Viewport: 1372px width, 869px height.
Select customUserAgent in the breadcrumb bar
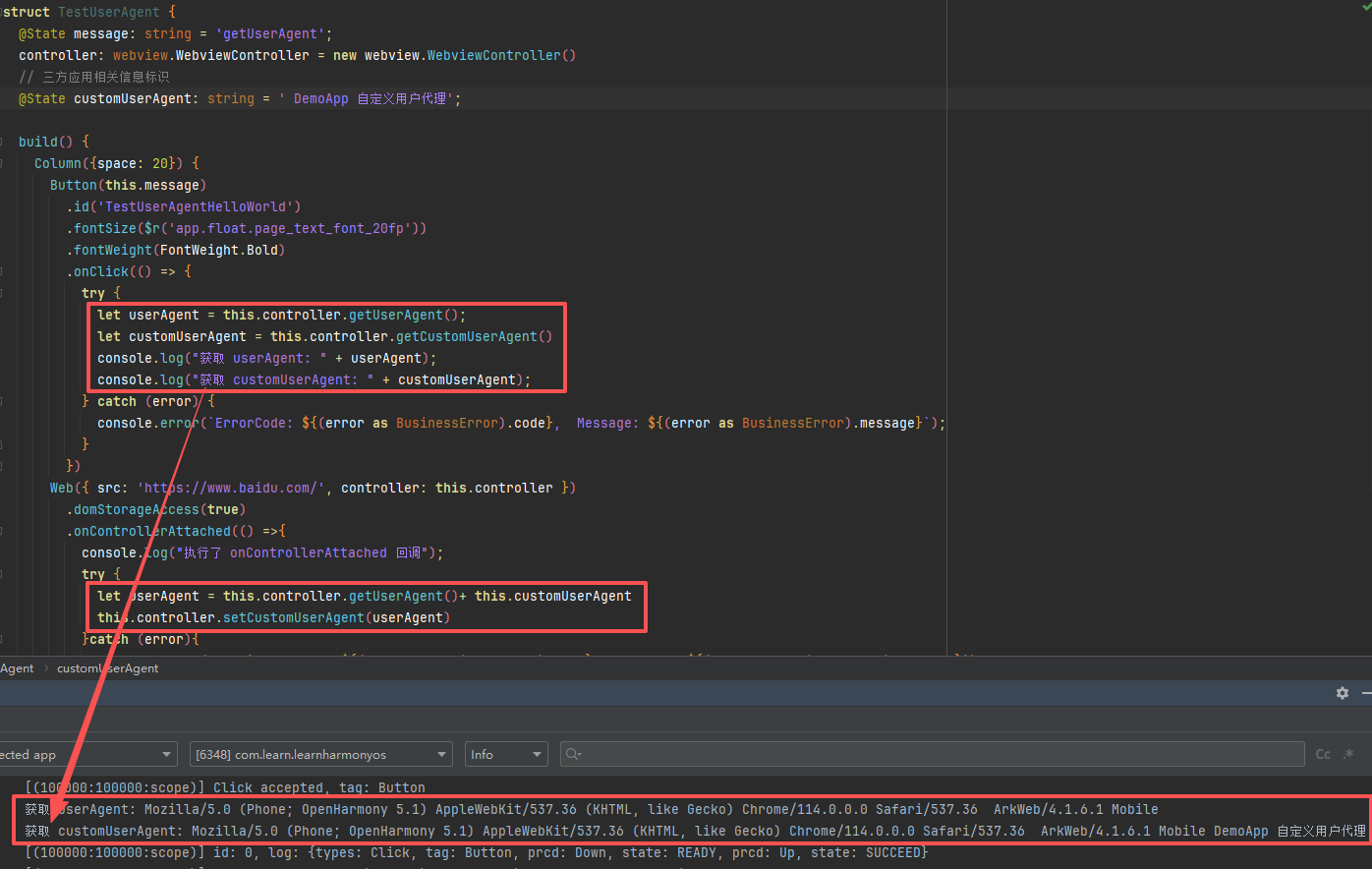(x=107, y=668)
